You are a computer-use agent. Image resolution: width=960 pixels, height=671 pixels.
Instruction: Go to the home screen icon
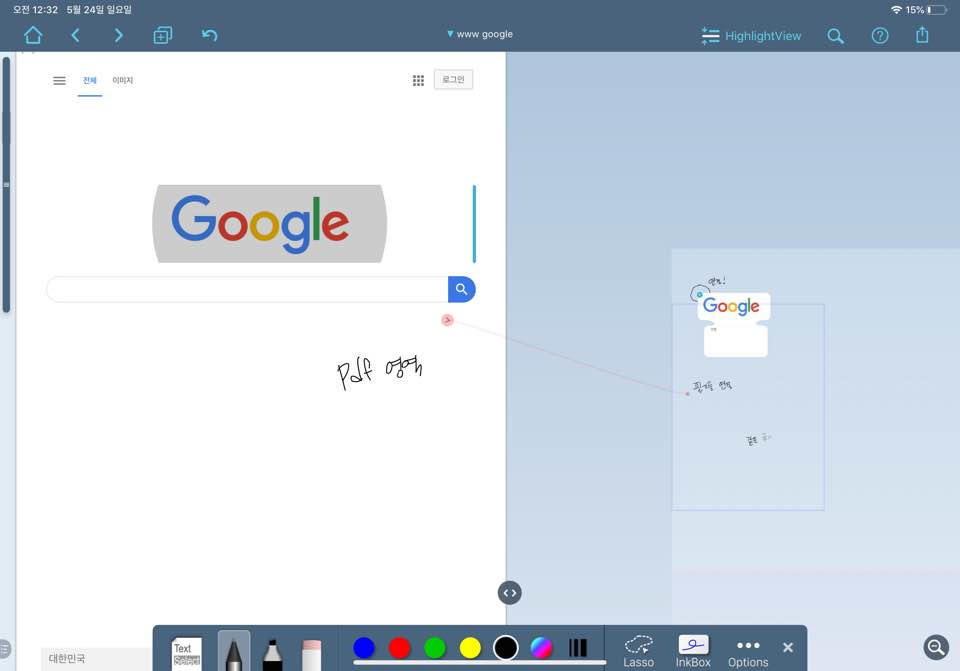pos(33,36)
